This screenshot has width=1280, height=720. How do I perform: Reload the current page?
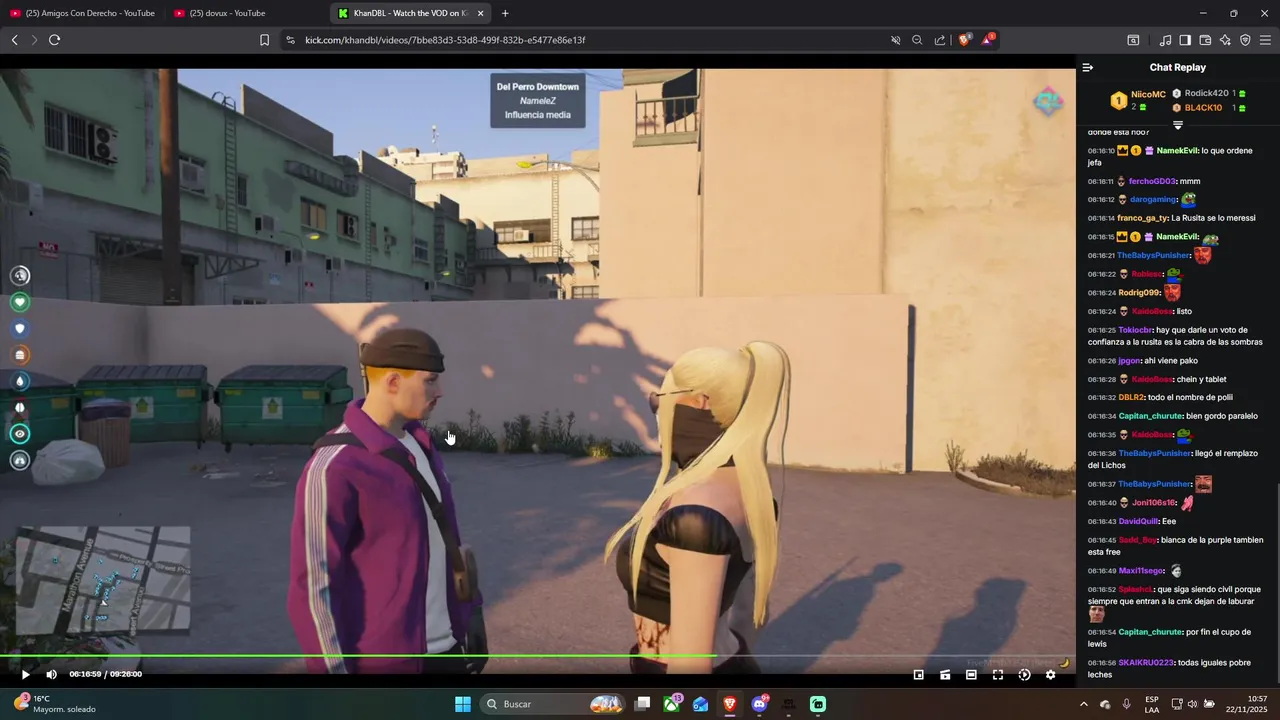54,40
